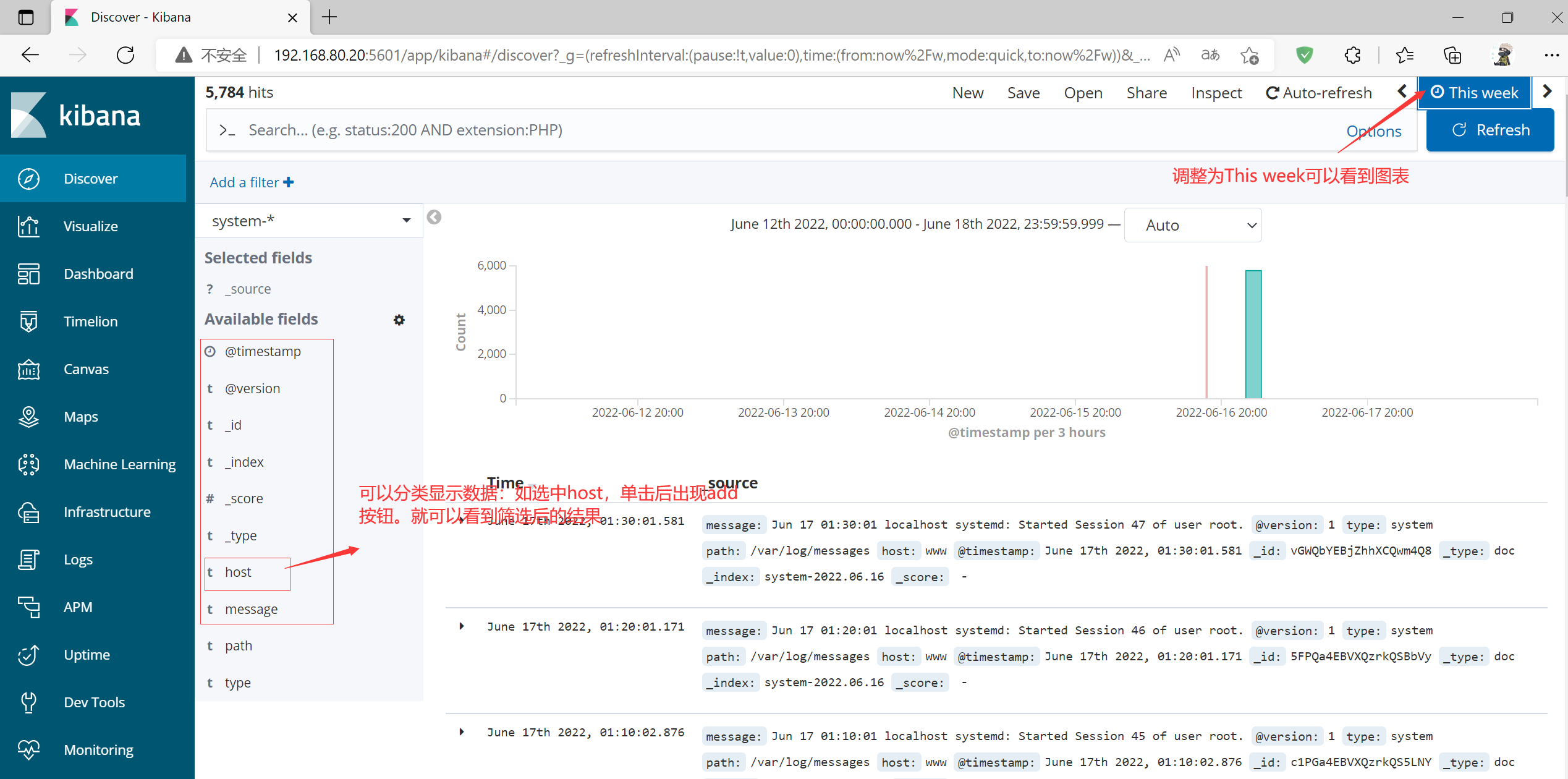Open the Visualize chart icon

coord(28,226)
